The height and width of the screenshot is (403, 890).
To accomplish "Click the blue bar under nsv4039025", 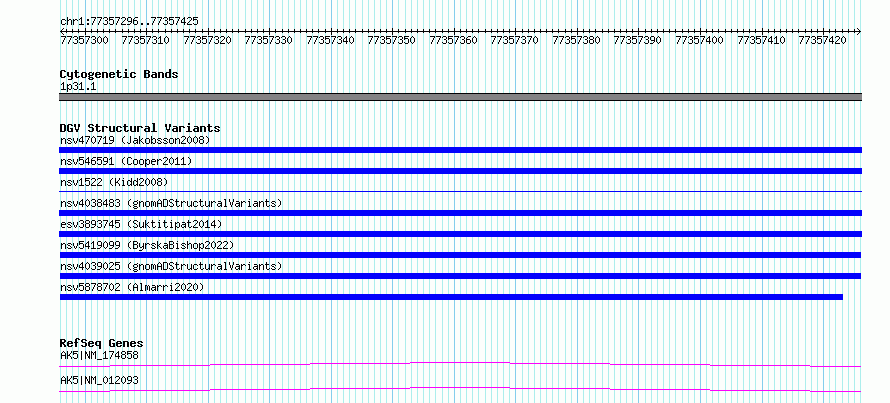I will [460, 276].
